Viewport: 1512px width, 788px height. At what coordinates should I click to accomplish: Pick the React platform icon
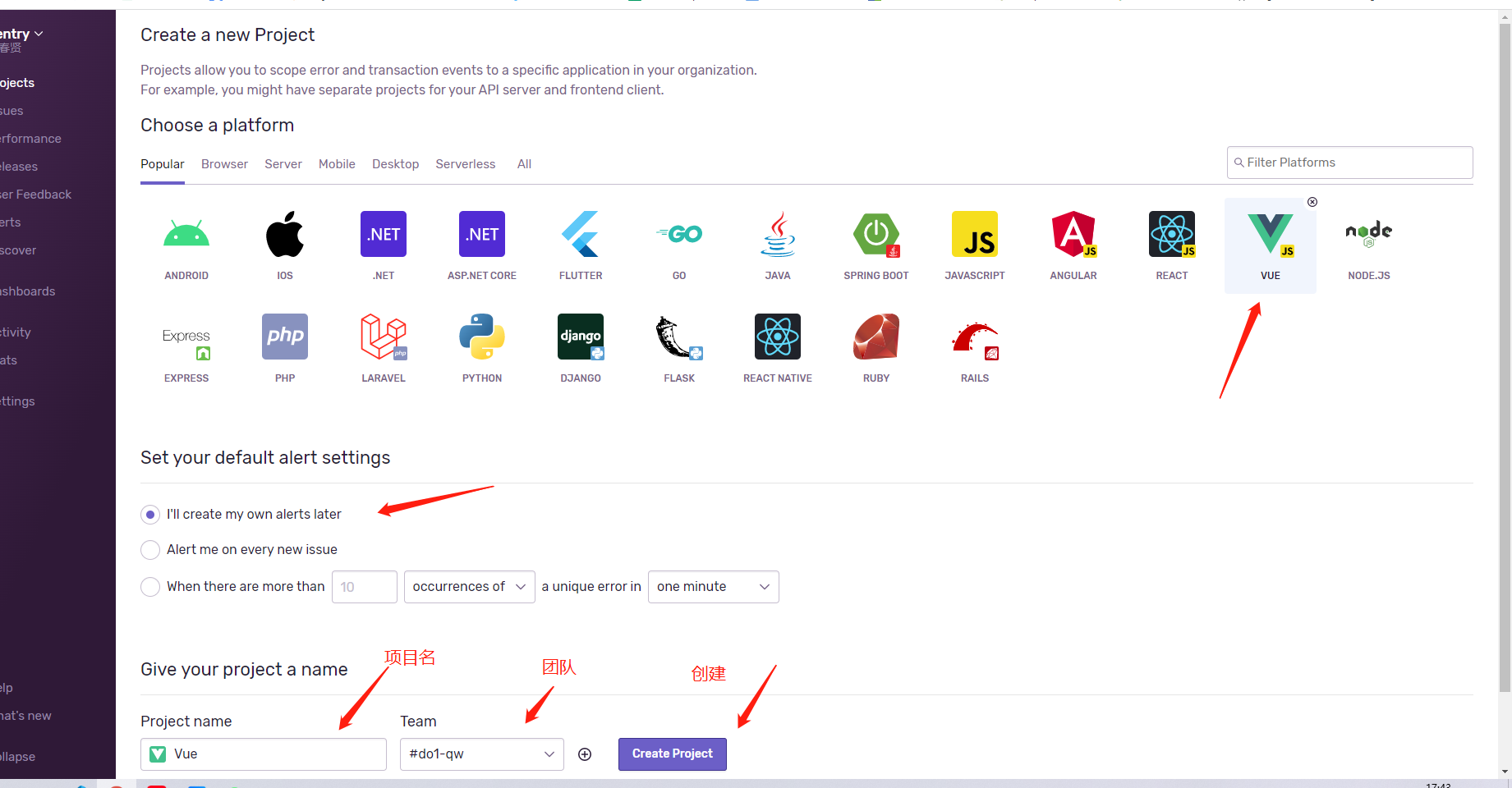point(1172,234)
